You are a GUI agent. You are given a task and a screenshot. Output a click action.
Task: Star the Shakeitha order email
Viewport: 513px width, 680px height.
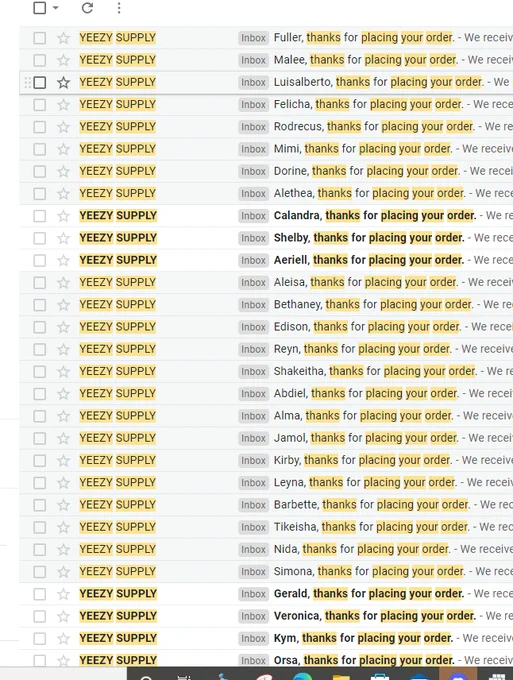click(63, 372)
